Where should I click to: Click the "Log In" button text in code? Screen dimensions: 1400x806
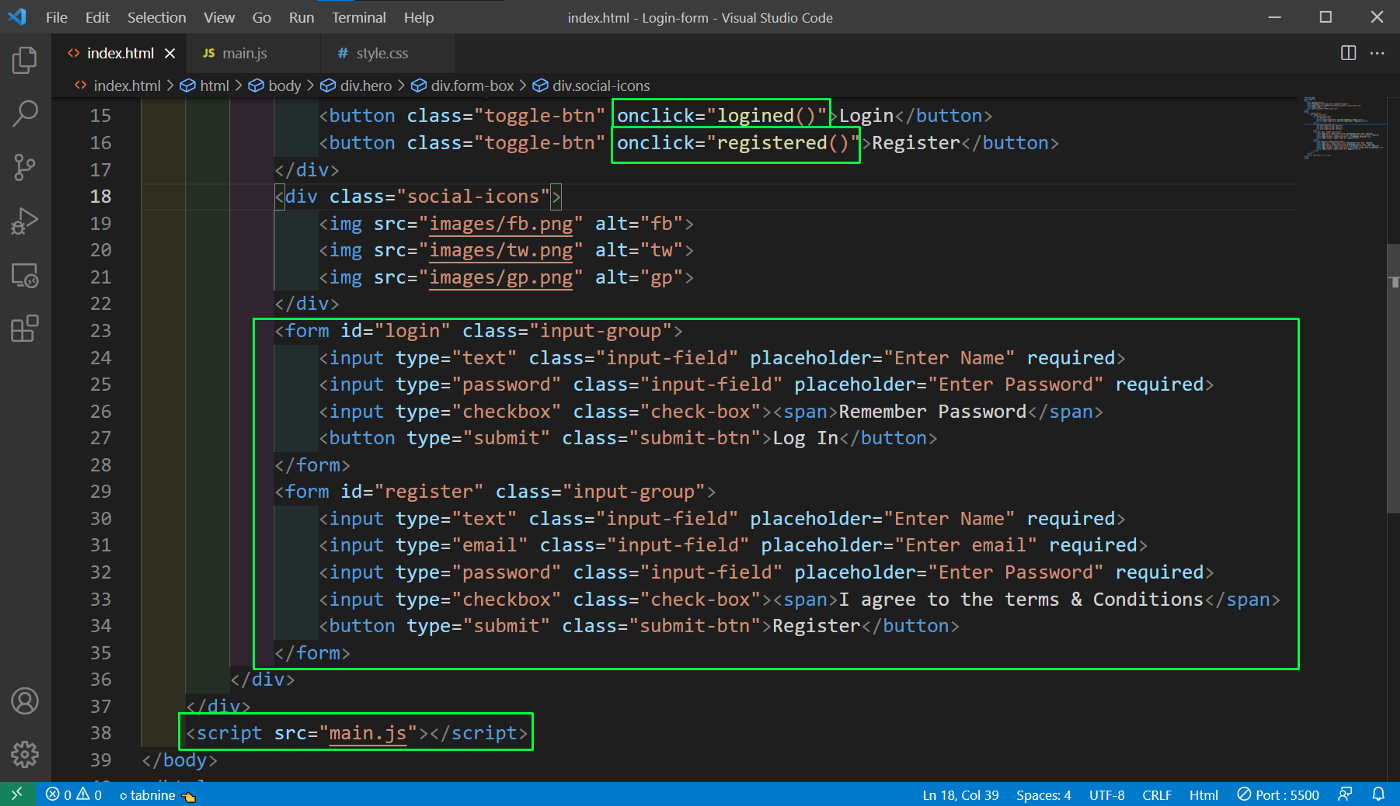[x=805, y=438]
